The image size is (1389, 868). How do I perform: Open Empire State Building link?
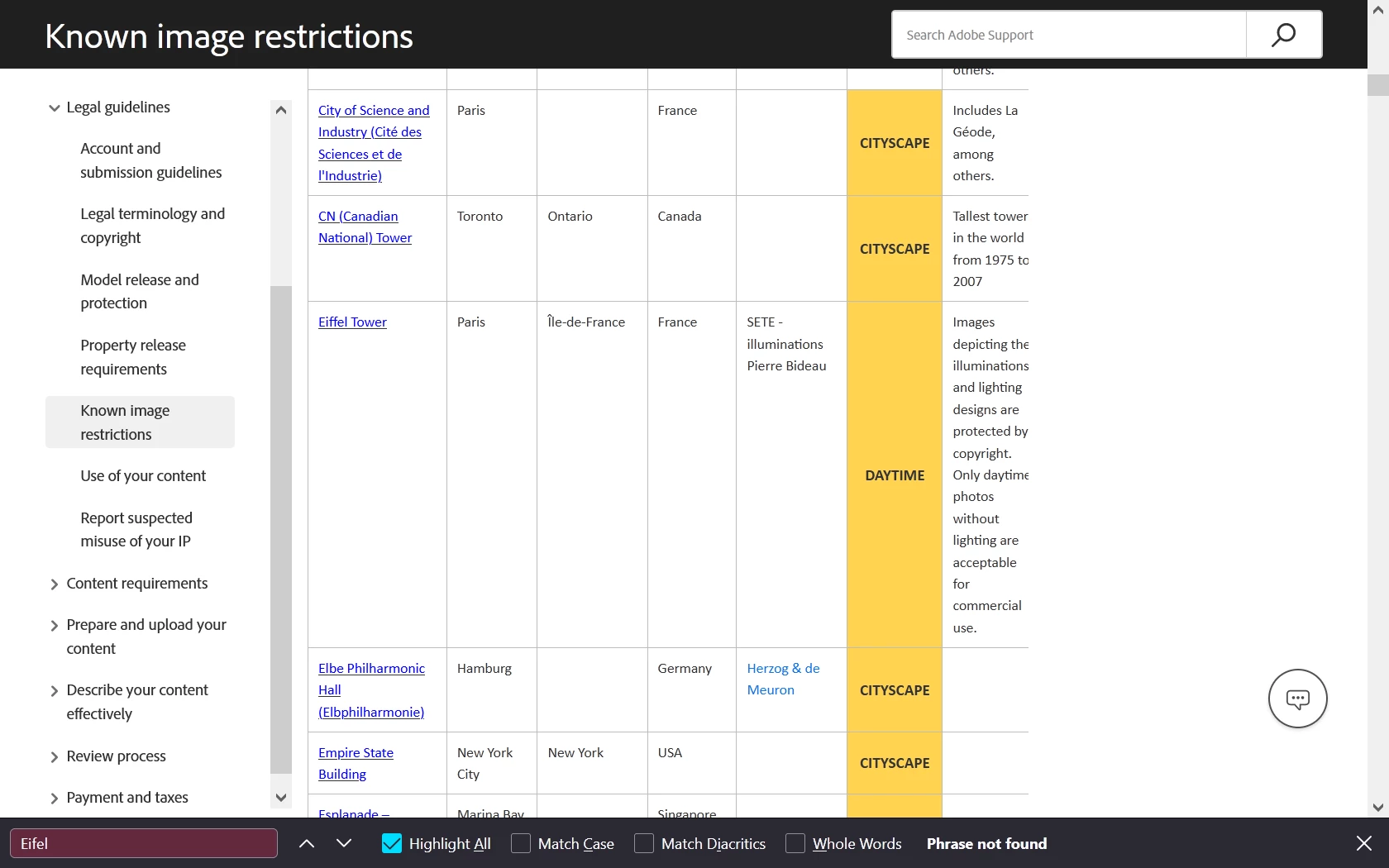point(356,763)
